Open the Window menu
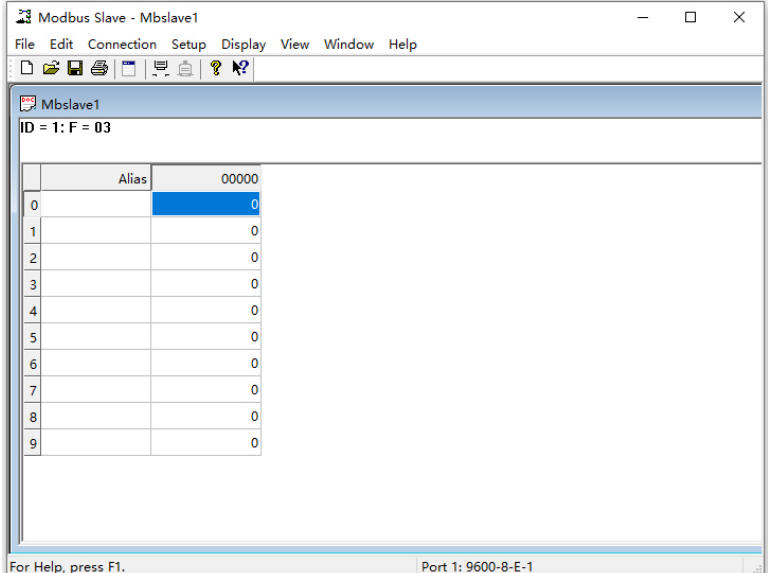 click(x=348, y=44)
